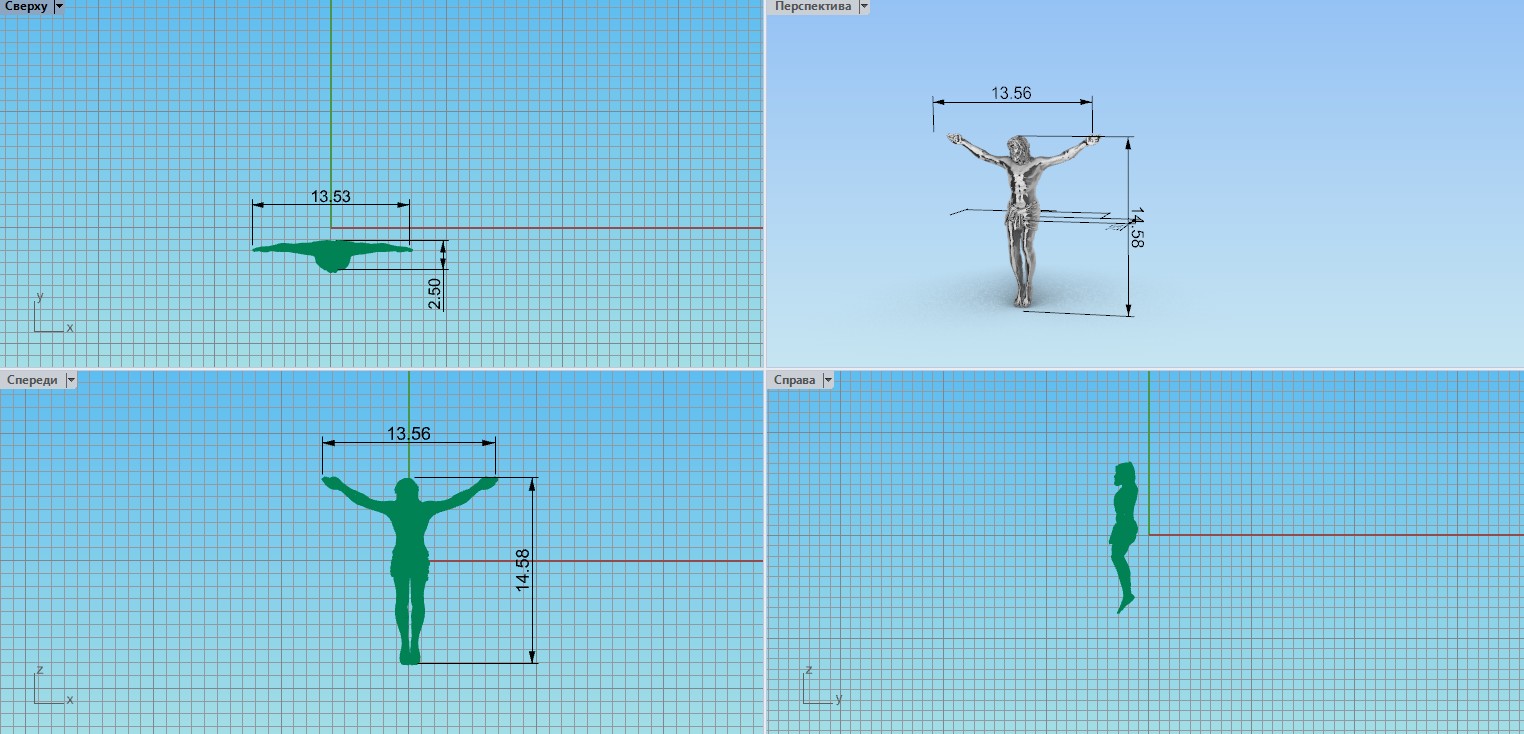Screen dimensions: 1524x734
Task: Activate the Перспектива viewport title
Action: 810,6
